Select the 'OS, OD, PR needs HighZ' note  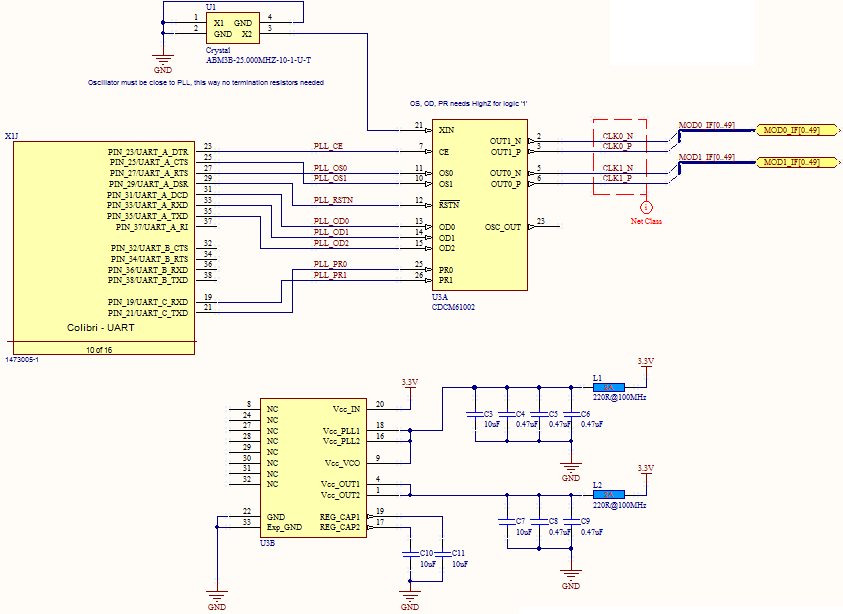pos(468,104)
